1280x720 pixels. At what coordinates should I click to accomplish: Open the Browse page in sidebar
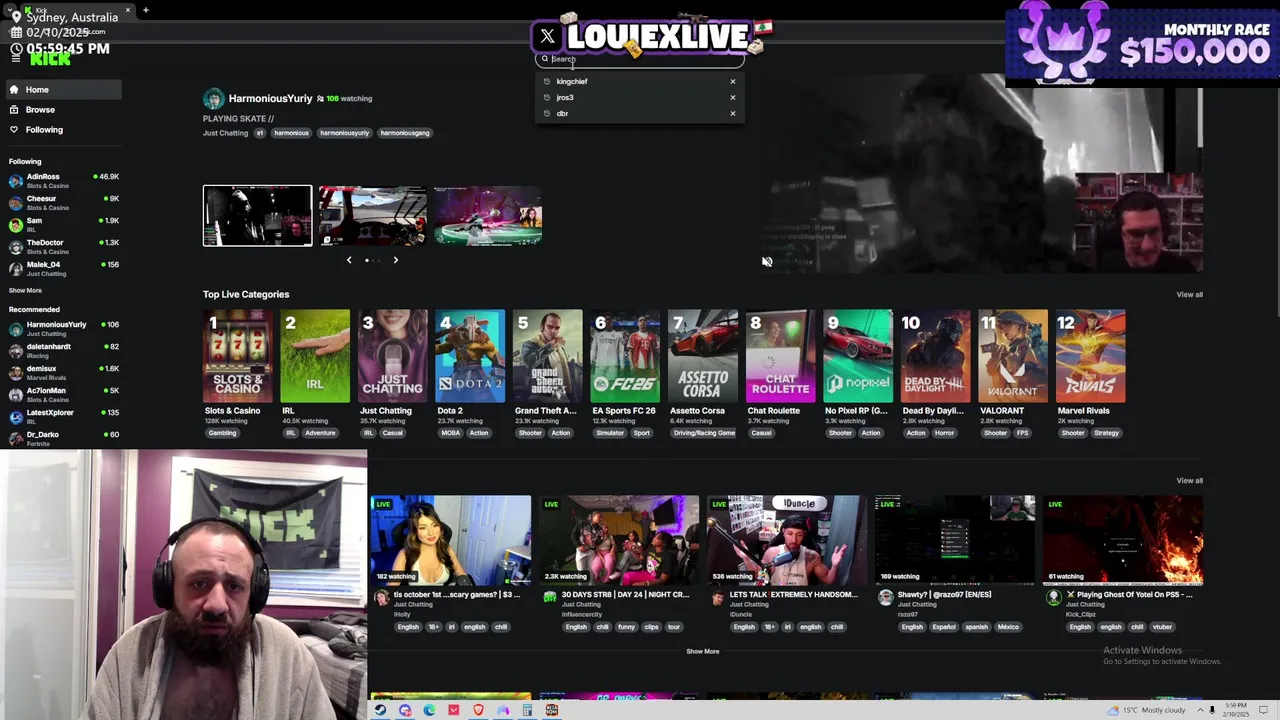(62, 110)
